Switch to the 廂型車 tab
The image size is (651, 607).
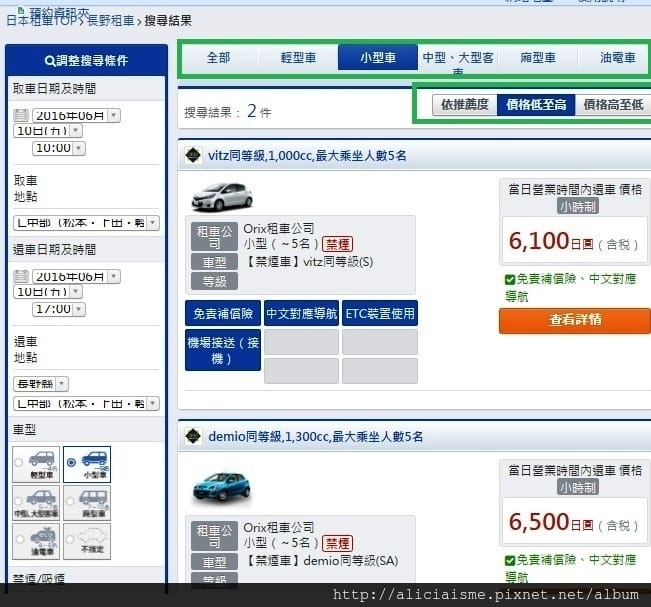tap(538, 58)
